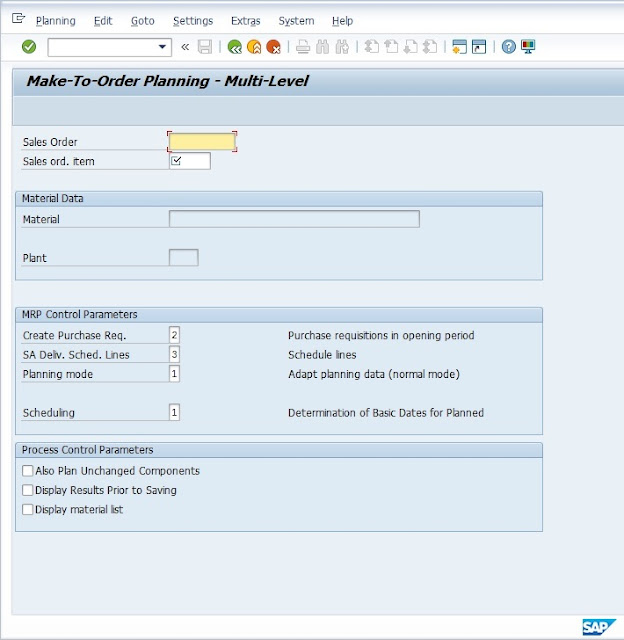
Task: Click the Previous Page icon
Action: tap(391, 47)
